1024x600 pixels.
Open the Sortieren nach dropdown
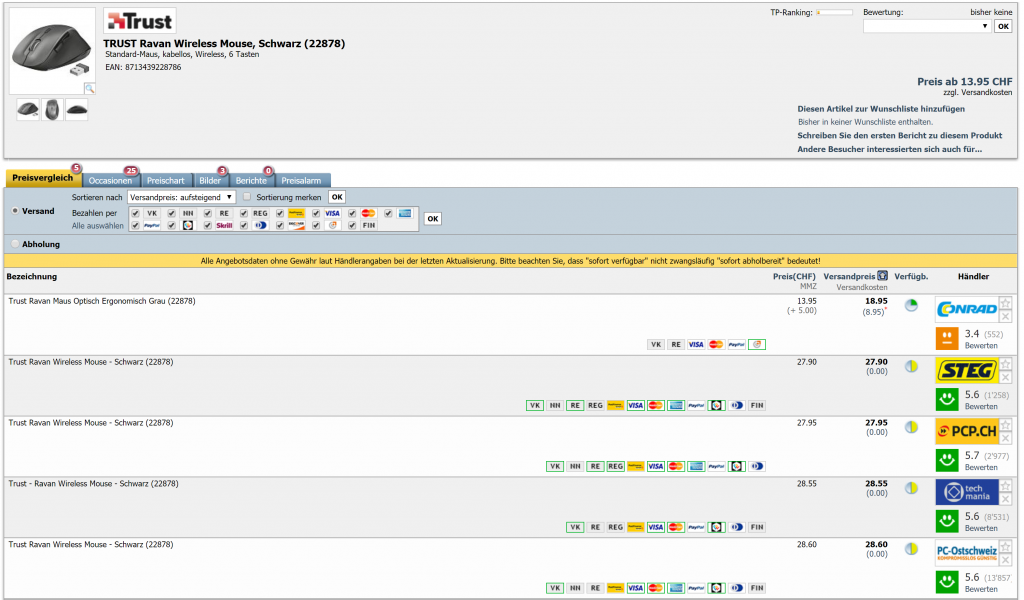181,197
